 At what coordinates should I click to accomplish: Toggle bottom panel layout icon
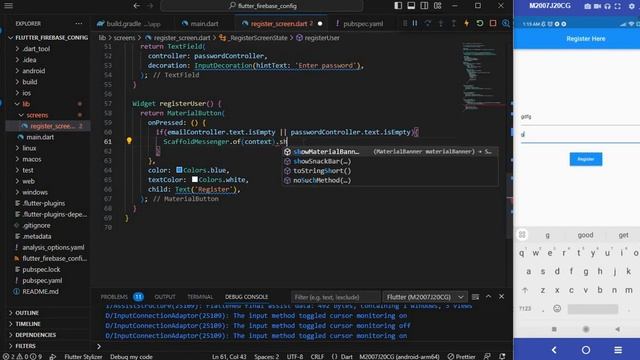coord(411,6)
